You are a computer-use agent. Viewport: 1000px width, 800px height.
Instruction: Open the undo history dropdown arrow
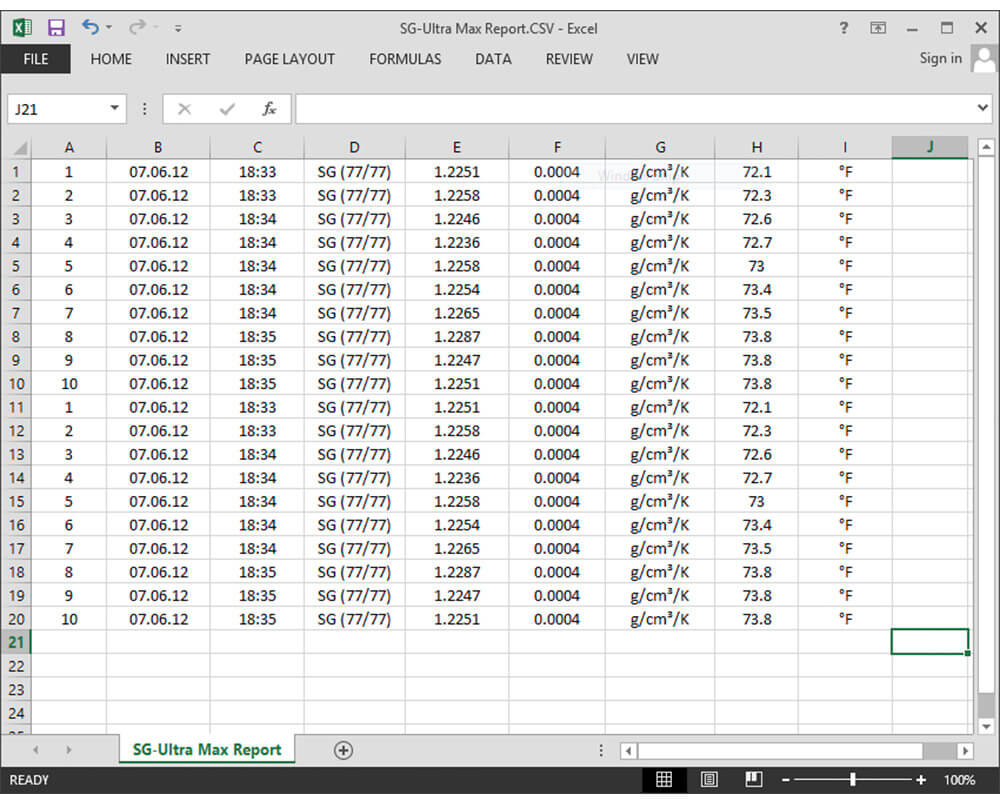(109, 27)
